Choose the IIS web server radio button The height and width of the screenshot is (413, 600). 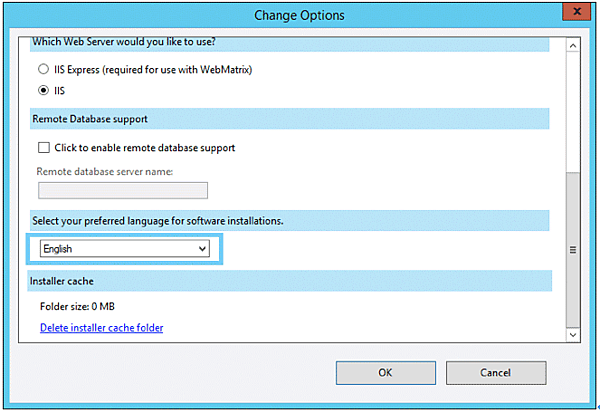pos(43,89)
